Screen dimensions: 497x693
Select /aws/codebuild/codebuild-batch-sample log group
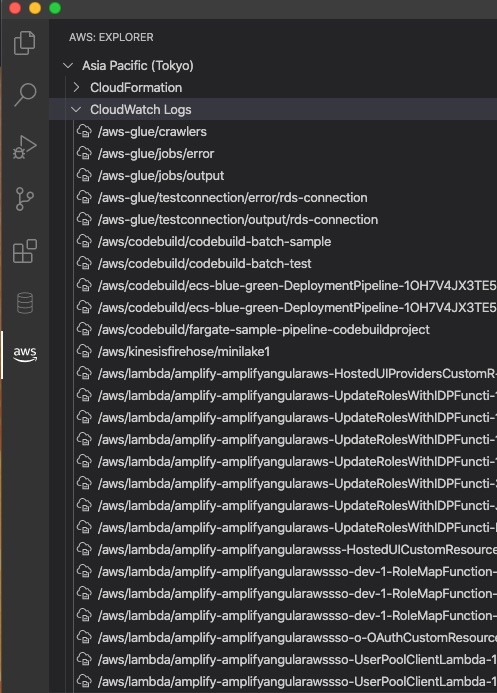point(215,242)
